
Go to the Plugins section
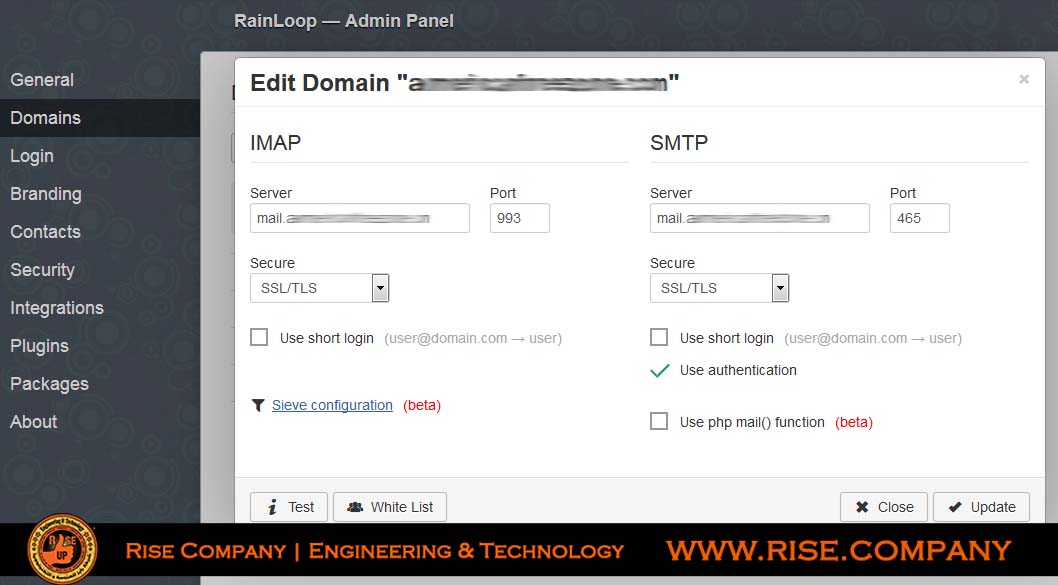(39, 346)
